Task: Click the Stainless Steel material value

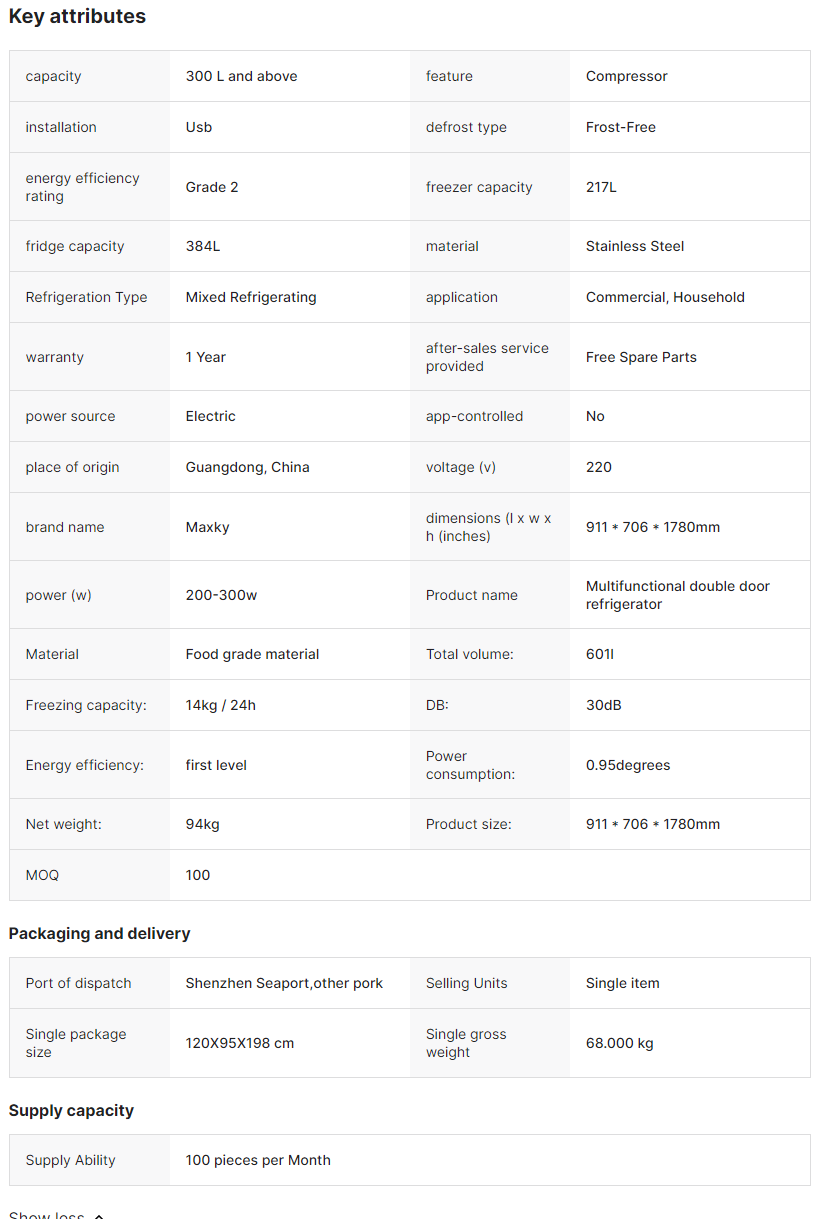Action: 634,246
